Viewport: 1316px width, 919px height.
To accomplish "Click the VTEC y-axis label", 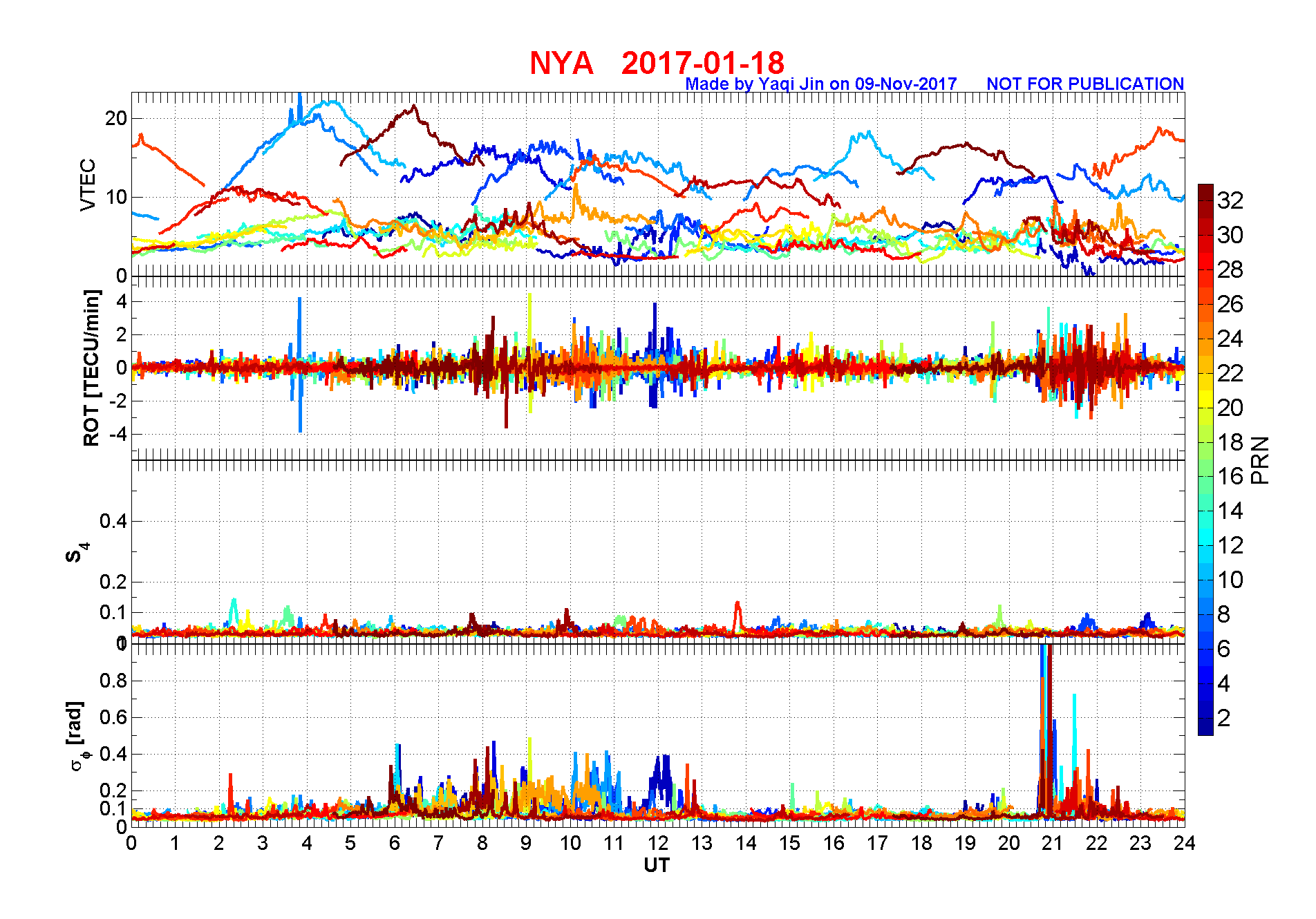I will tap(88, 184).
